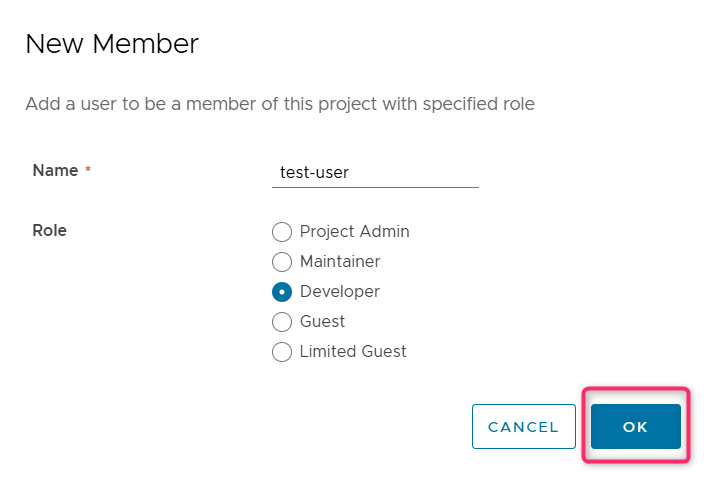The height and width of the screenshot is (477, 710).
Task: Click the 'Developer' label text
Action: click(x=340, y=291)
